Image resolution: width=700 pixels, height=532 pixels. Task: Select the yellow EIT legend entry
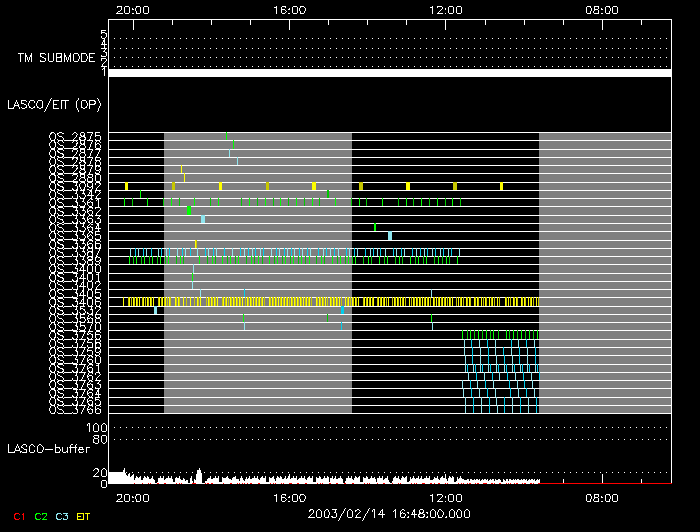click(84, 516)
